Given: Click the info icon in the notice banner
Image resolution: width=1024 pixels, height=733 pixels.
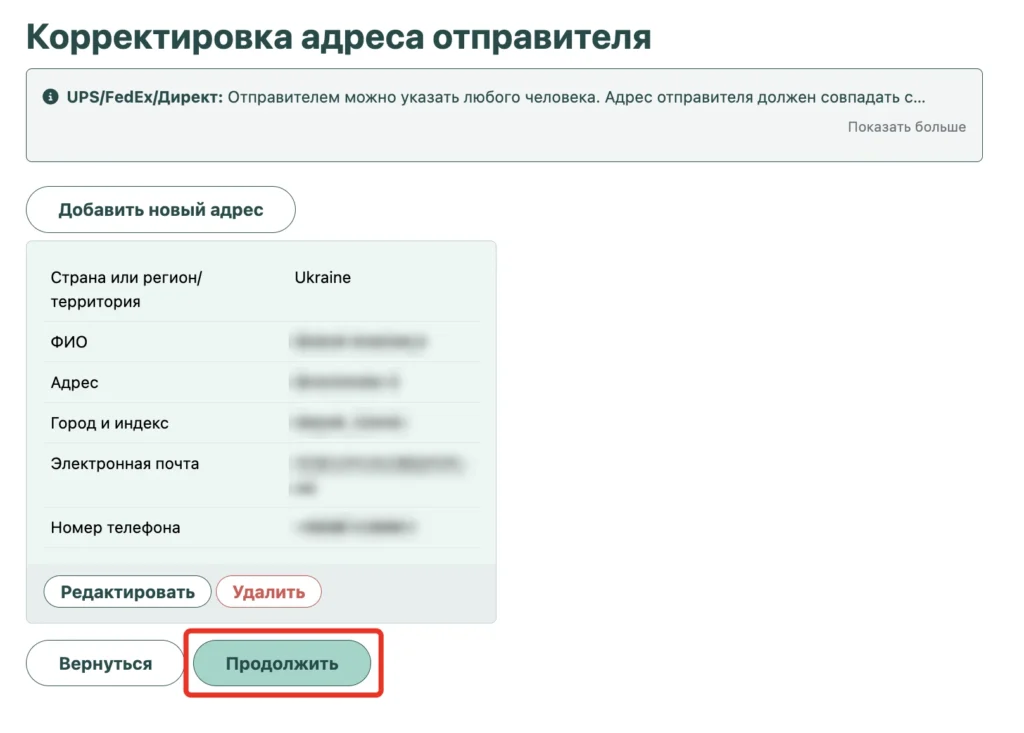Looking at the screenshot, I should (50, 97).
